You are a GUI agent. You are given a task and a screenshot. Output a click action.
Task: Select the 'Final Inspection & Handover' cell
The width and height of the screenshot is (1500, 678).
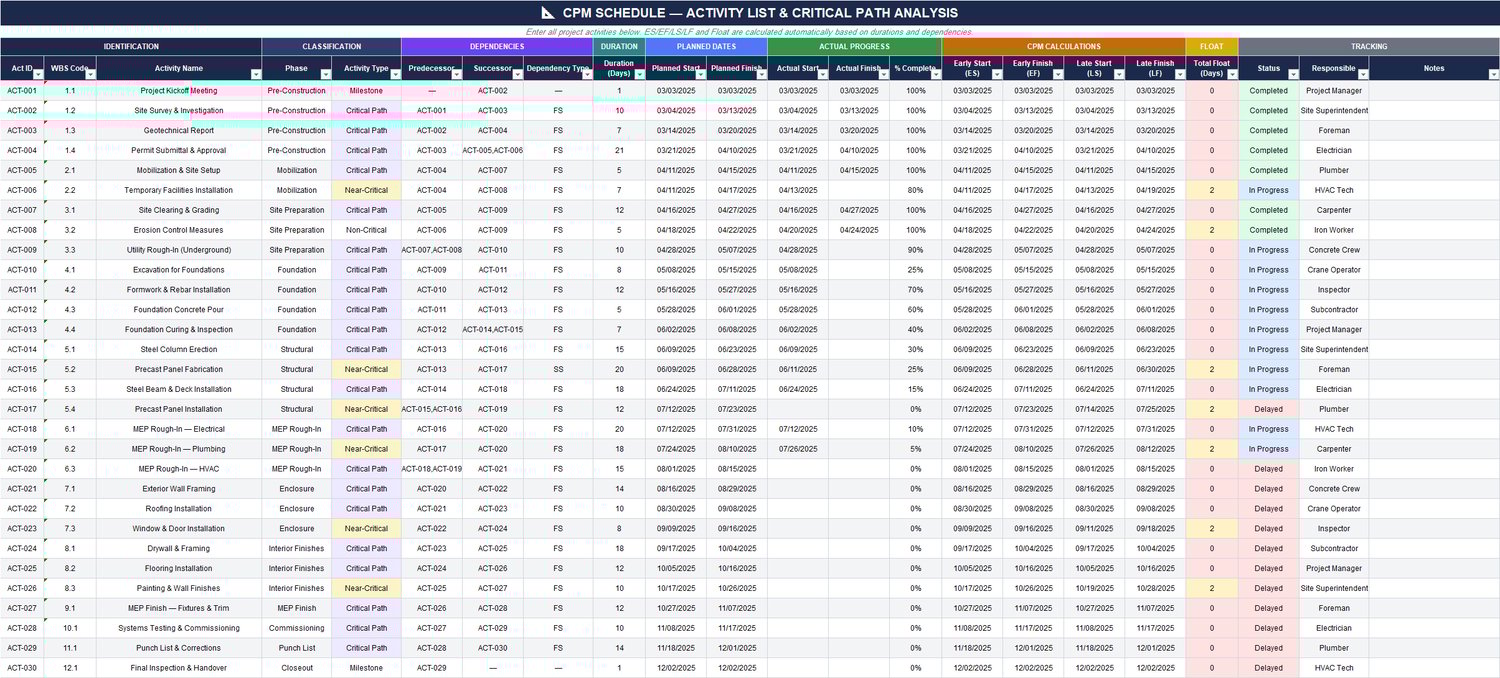[179, 668]
